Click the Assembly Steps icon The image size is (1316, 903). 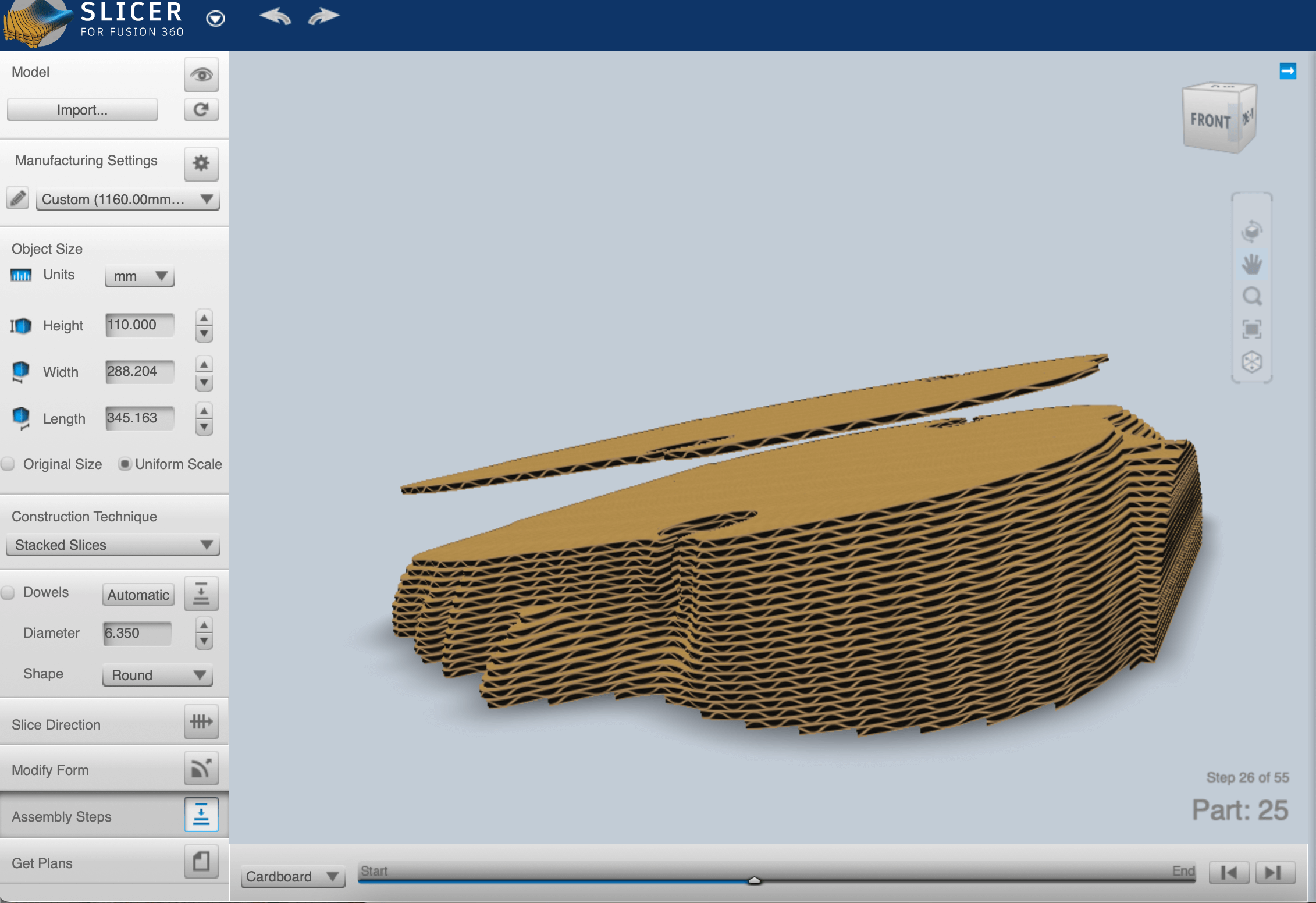click(201, 815)
